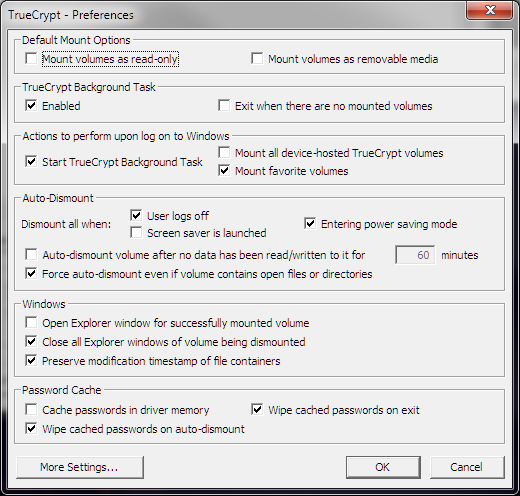
Task: Enable Screen saver is launched checkbox
Action: pos(136,233)
